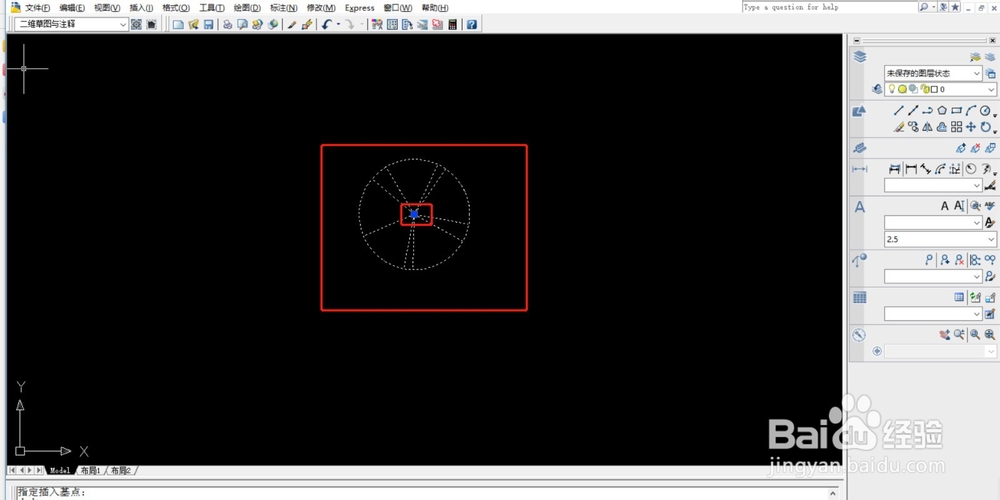Viewport: 1000px width, 500px height.
Task: Switch to the 布局1 layout tab
Action: point(91,471)
